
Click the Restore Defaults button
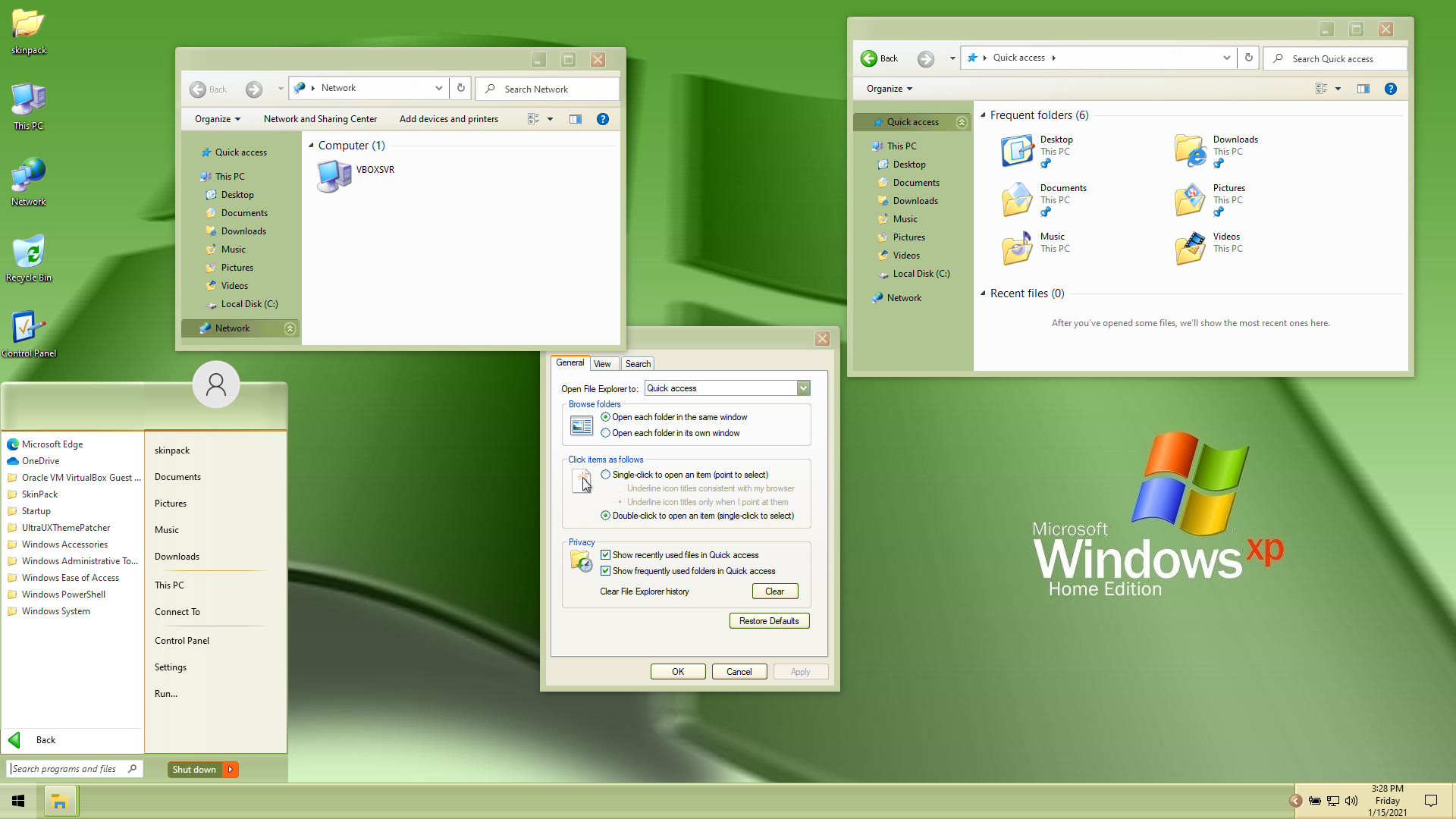(769, 621)
